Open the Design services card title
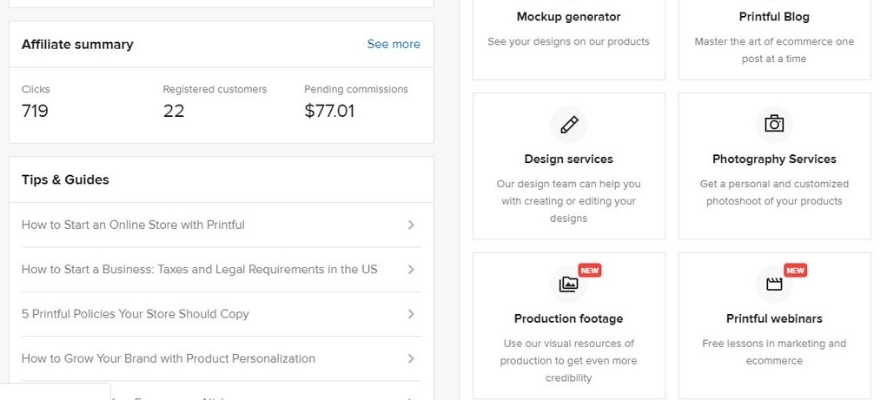The image size is (880, 400). [x=569, y=159]
